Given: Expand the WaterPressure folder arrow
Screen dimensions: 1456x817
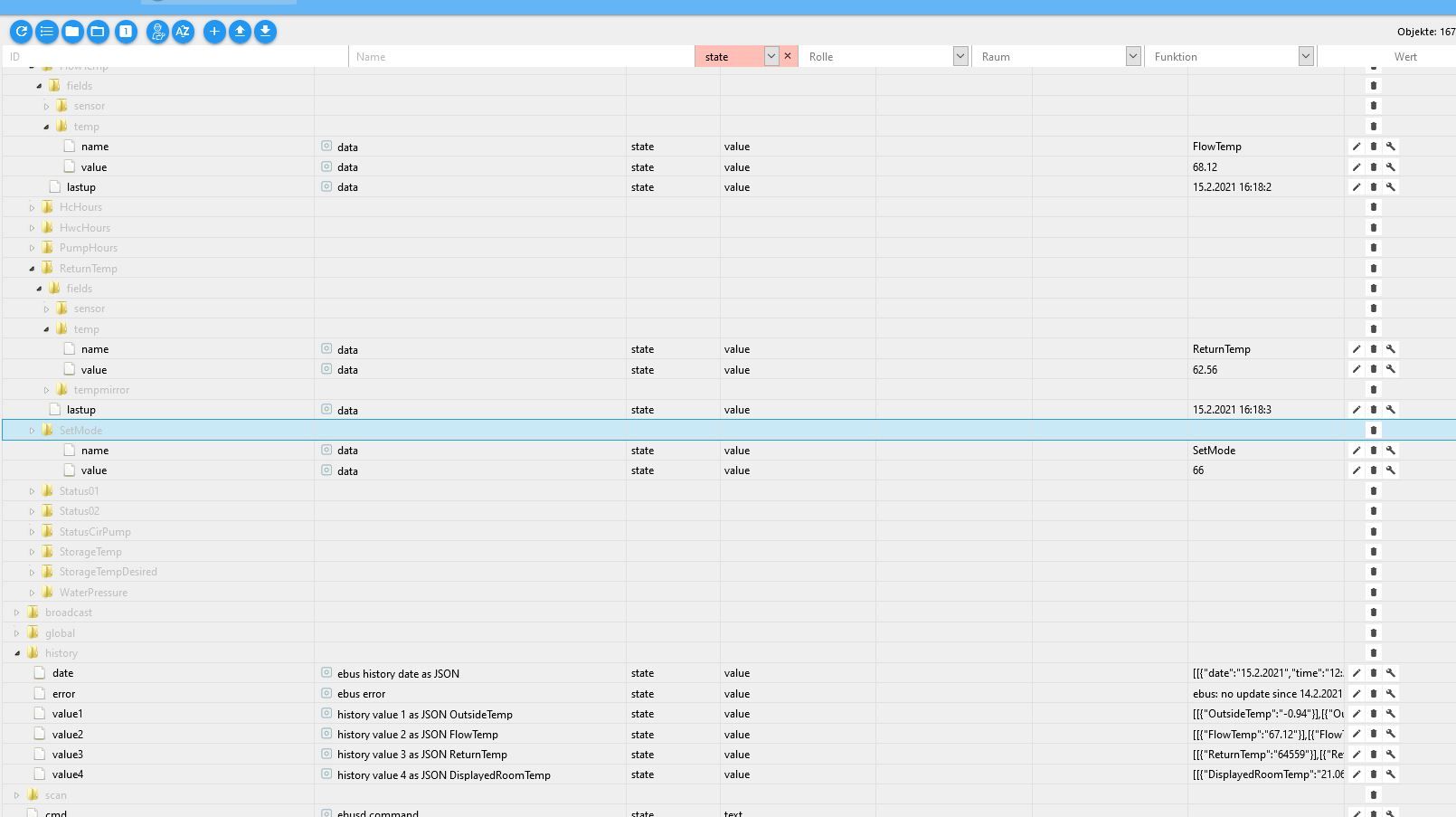Looking at the screenshot, I should coord(32,593).
